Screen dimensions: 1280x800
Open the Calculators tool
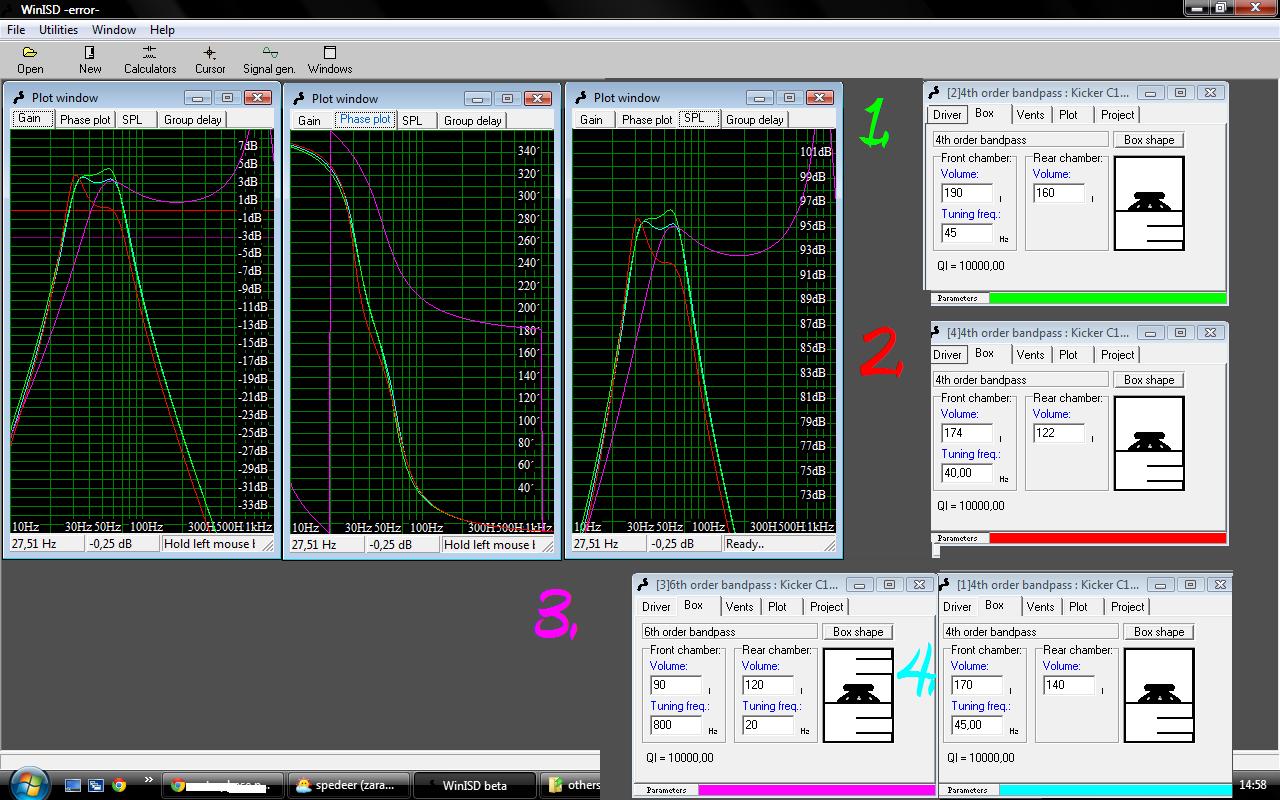[150, 59]
